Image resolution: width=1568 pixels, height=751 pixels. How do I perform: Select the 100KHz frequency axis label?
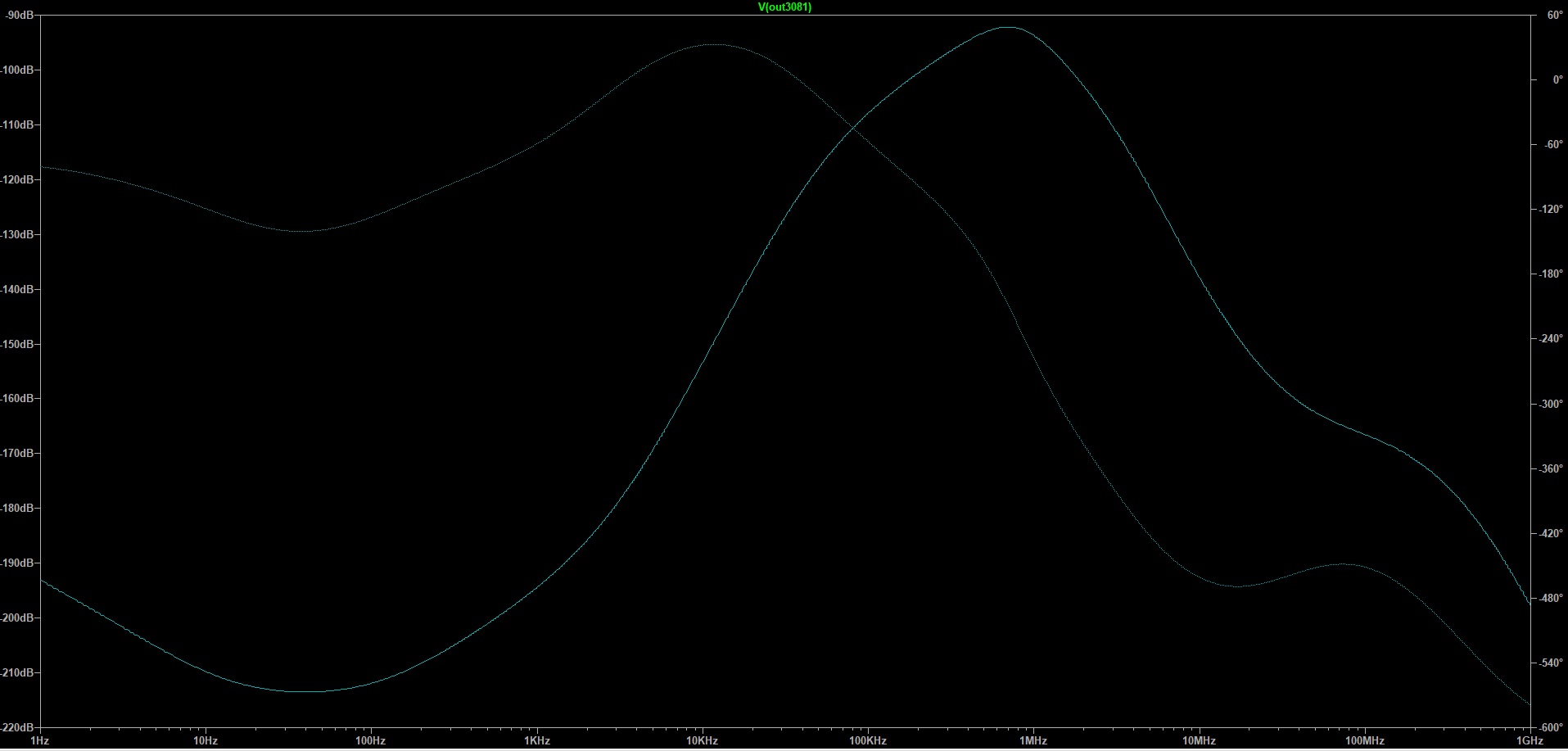tap(868, 741)
